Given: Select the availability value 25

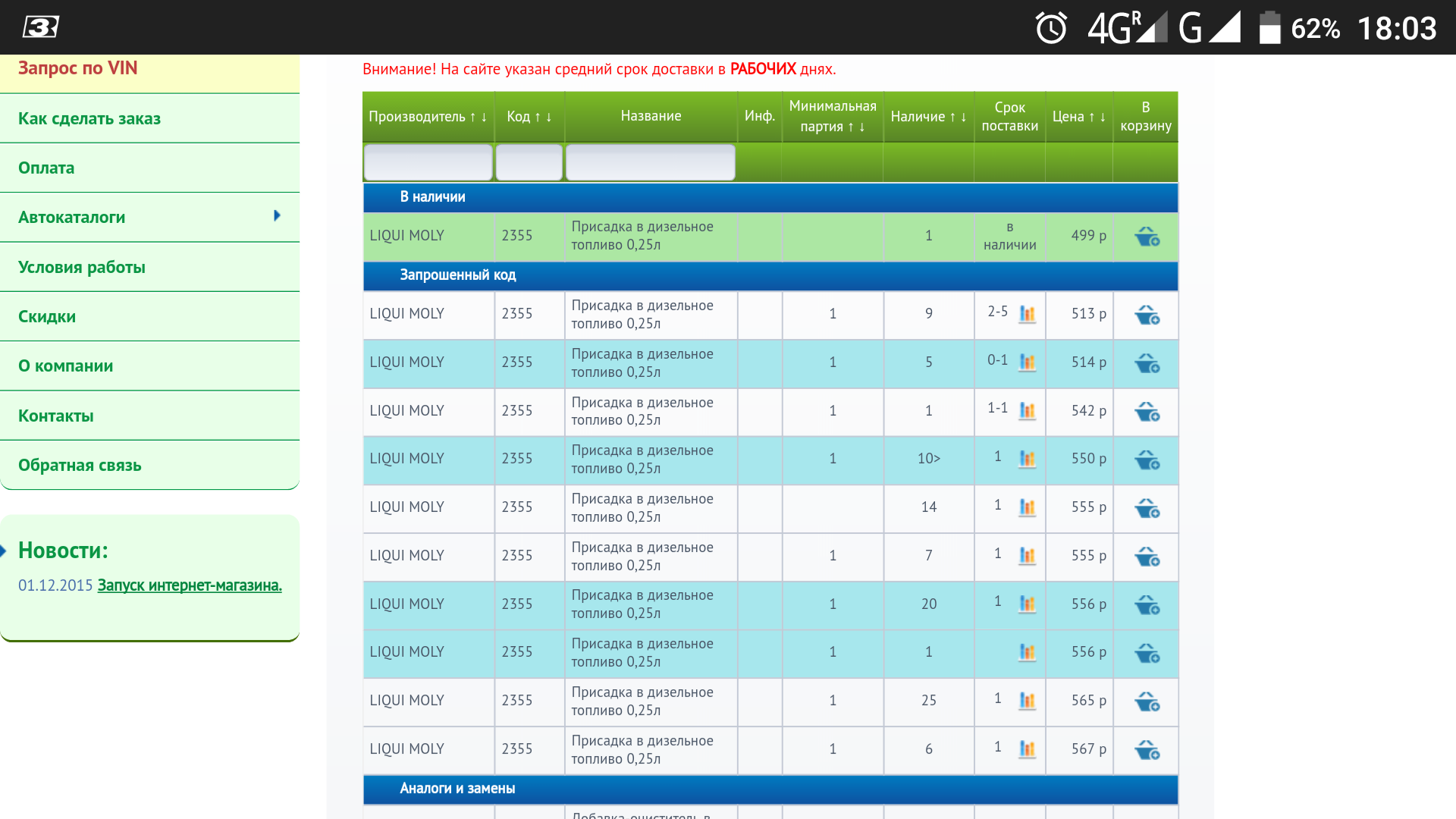Looking at the screenshot, I should (x=928, y=701).
